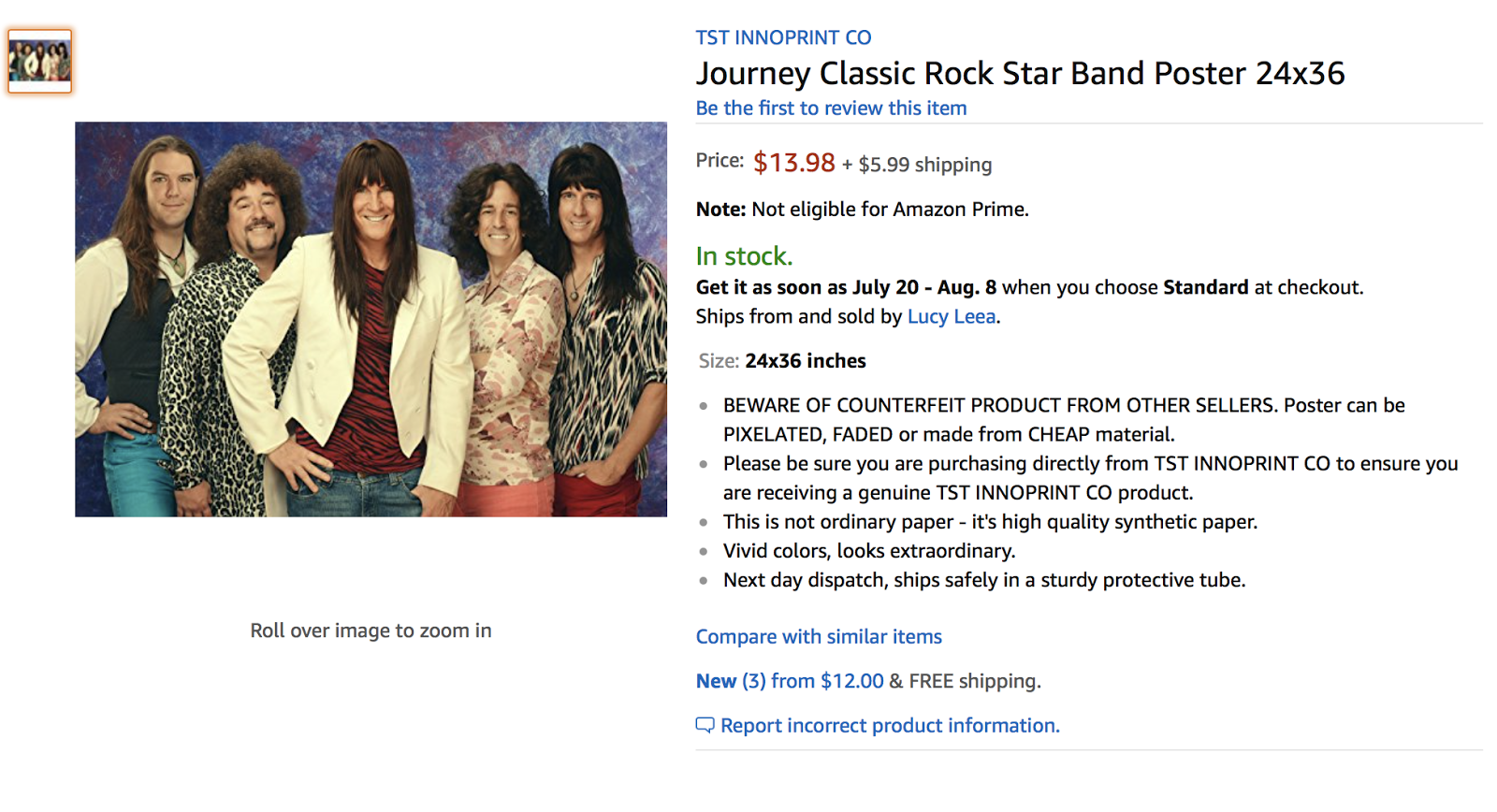Viewport: 1497px width, 812px height.
Task: Click the 'In stock.' status text
Action: (x=742, y=254)
